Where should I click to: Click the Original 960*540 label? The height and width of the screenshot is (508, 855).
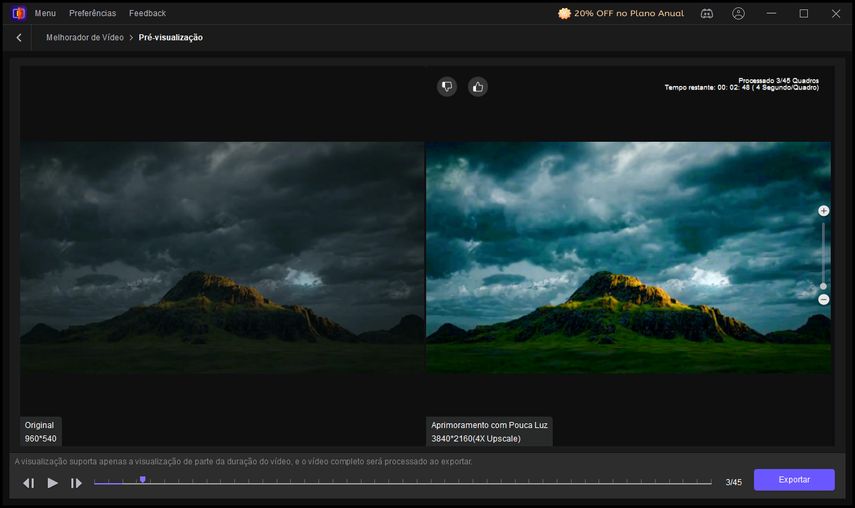click(40, 432)
